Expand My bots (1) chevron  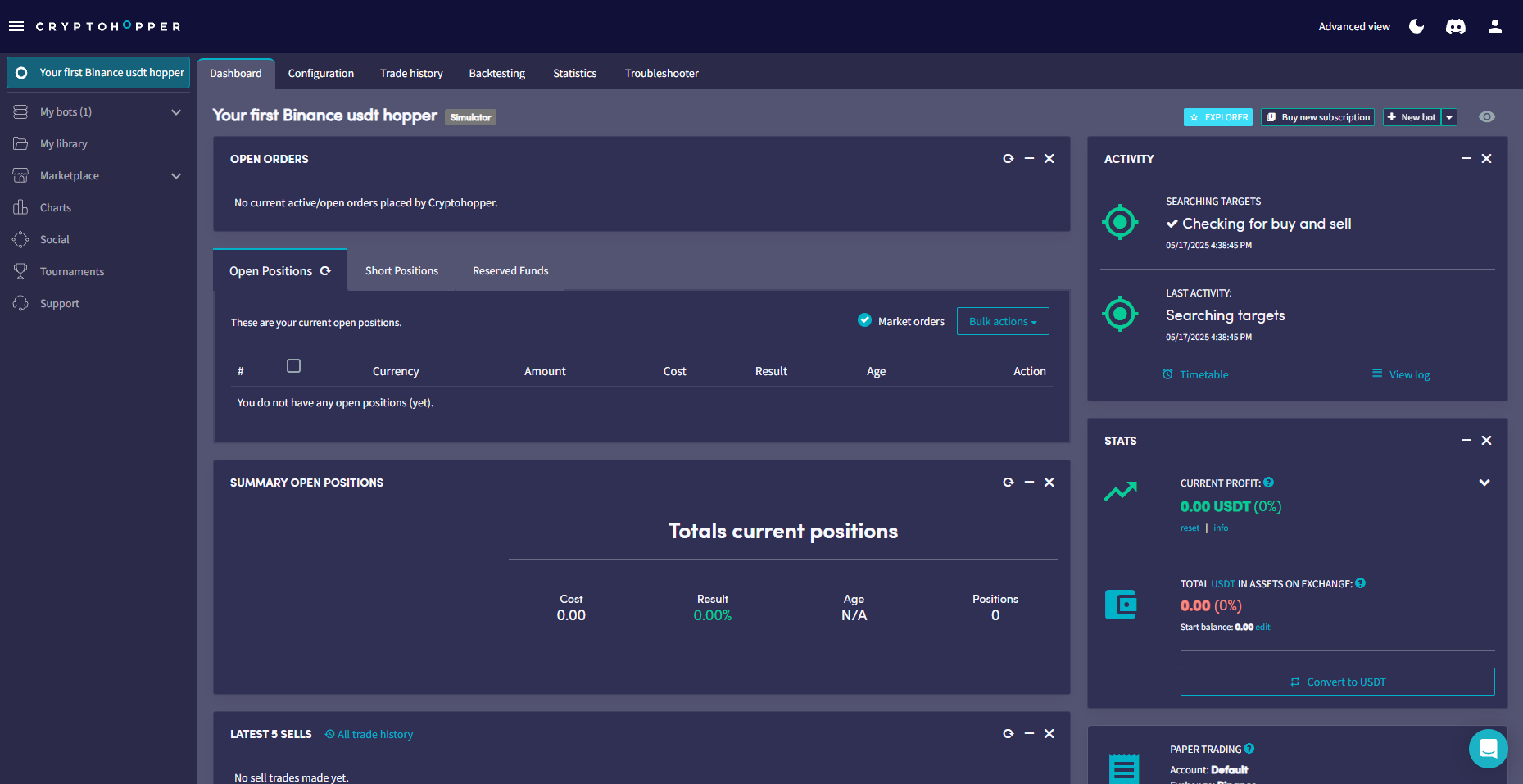176,111
